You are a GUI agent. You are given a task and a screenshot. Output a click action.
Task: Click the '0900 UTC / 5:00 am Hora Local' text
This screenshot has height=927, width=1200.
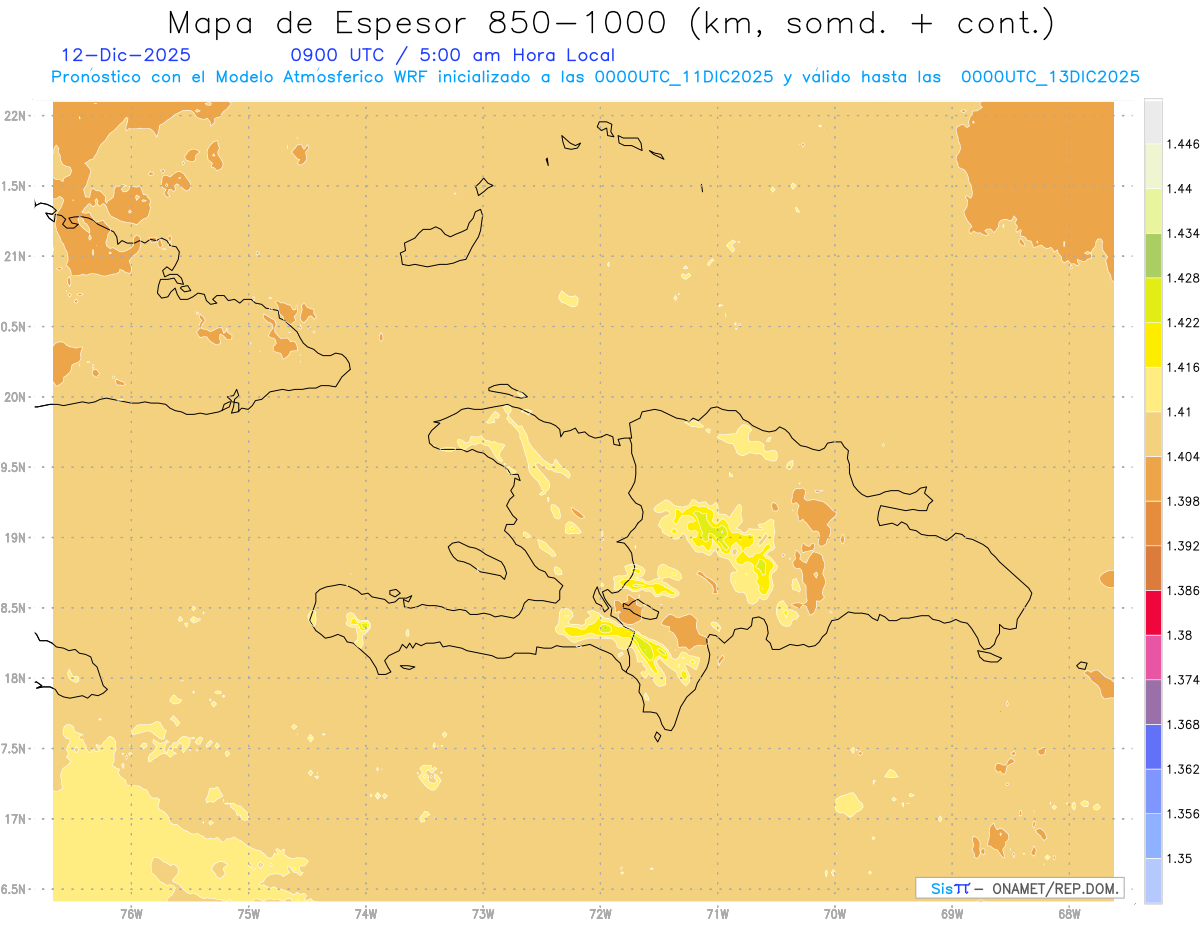pos(452,55)
